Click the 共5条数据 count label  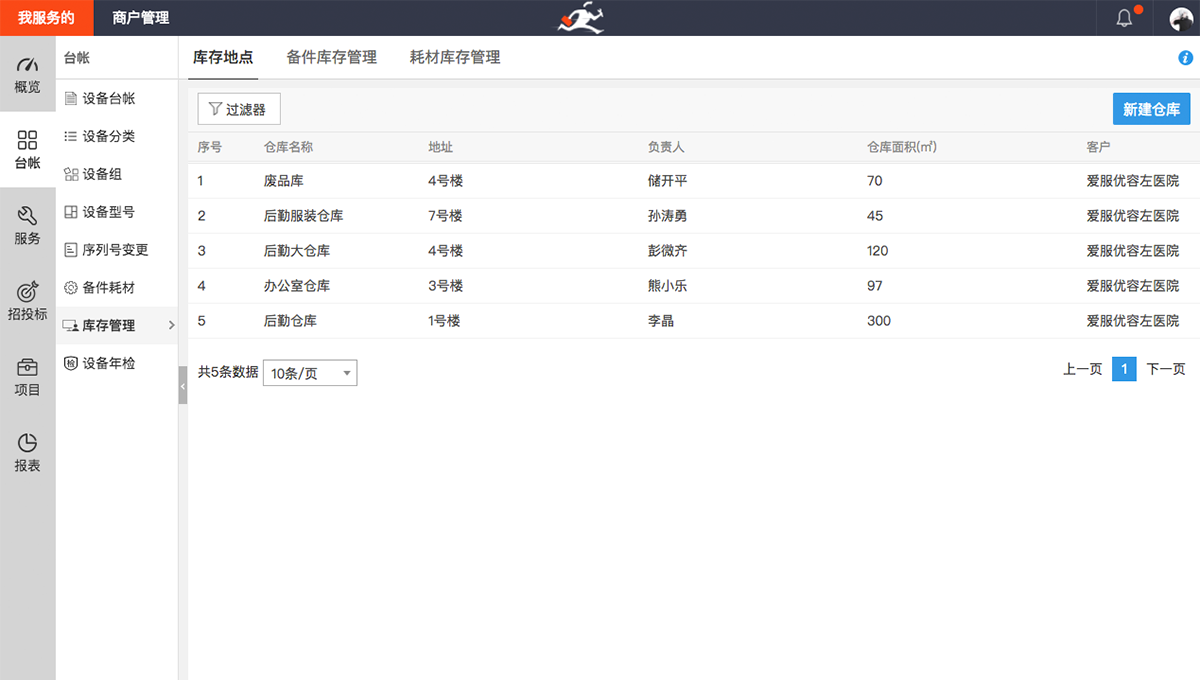click(x=228, y=372)
